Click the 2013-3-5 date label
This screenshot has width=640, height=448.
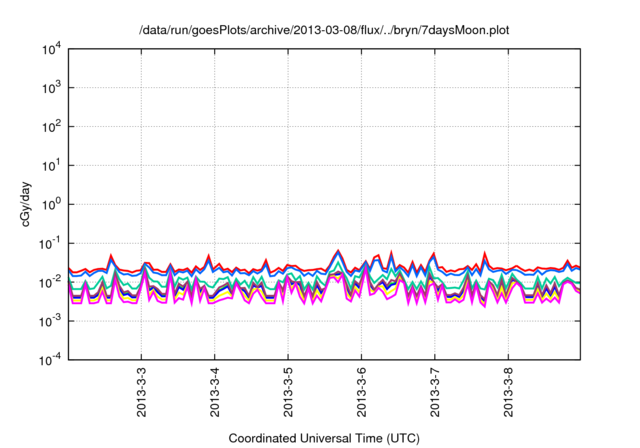pyautogui.click(x=288, y=392)
